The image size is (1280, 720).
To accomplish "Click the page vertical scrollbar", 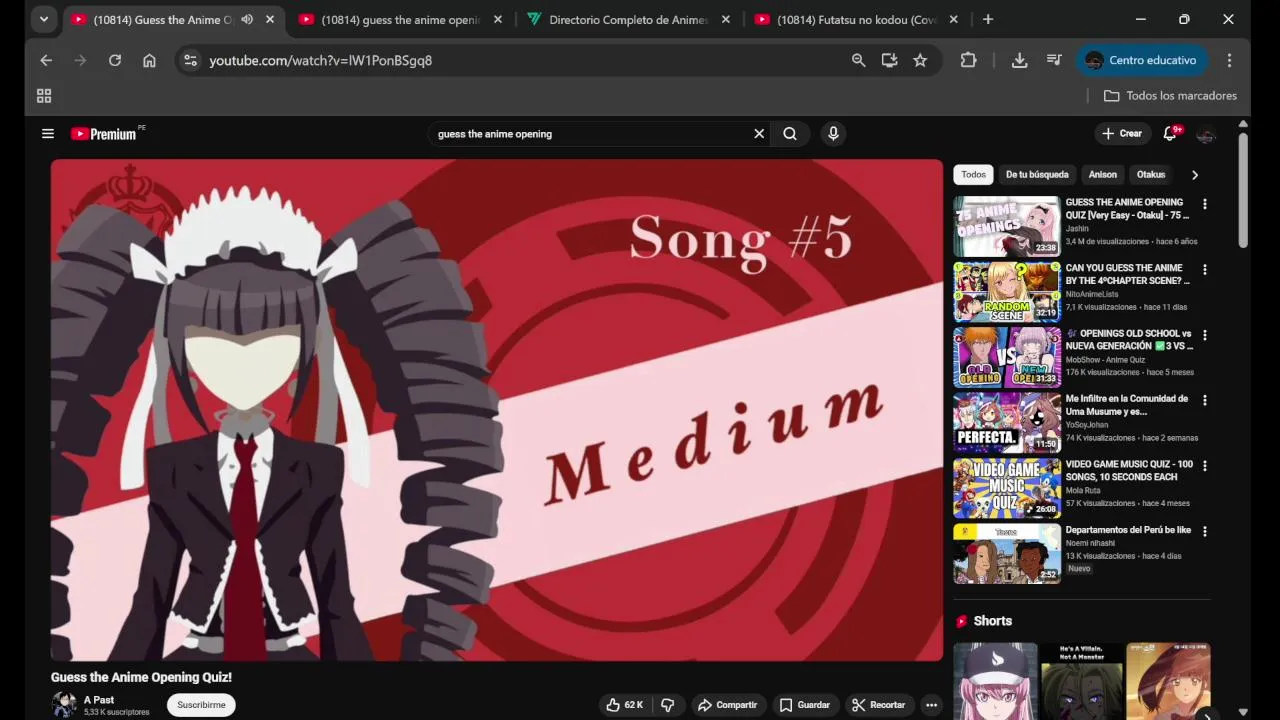I will click(x=1243, y=190).
